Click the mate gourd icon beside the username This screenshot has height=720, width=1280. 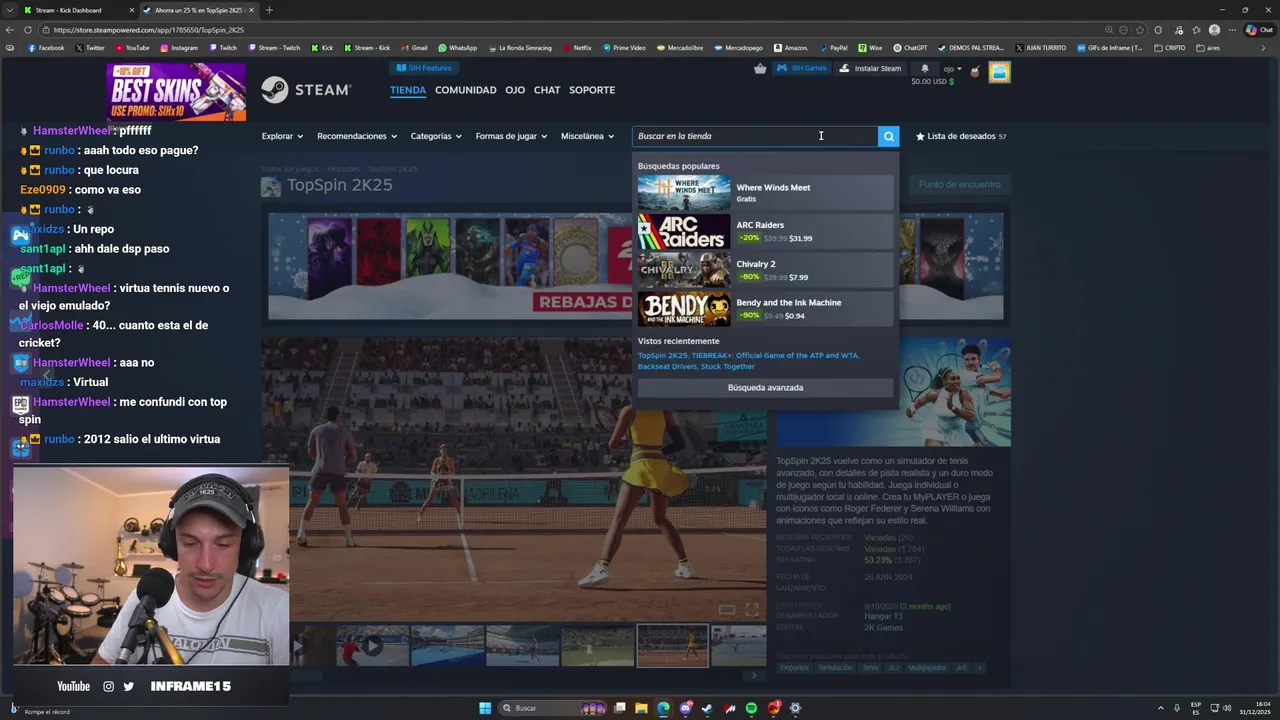[x=974, y=71]
